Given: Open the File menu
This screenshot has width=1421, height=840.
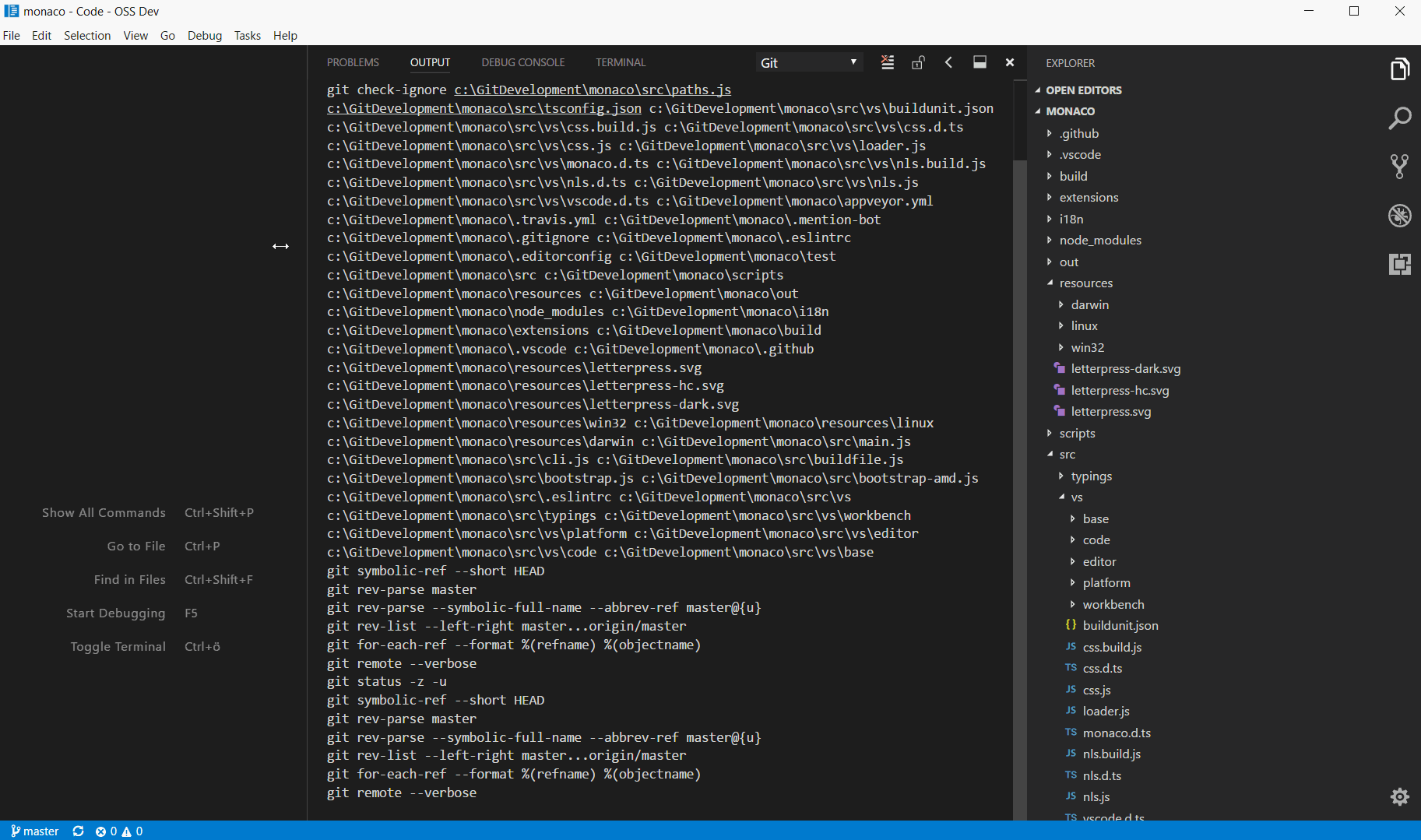Looking at the screenshot, I should pos(12,35).
